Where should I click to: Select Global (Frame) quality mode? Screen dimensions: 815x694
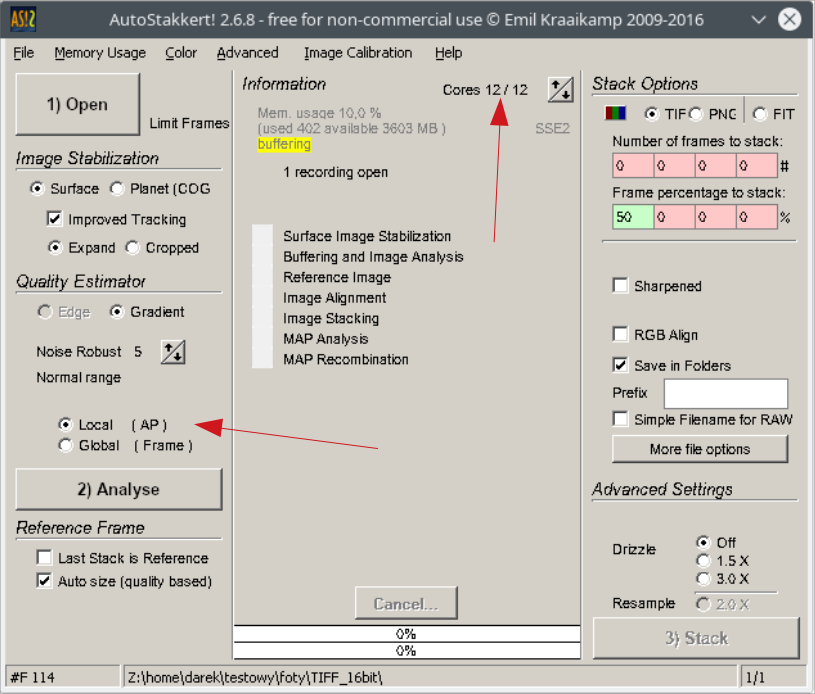[x=125, y=446]
